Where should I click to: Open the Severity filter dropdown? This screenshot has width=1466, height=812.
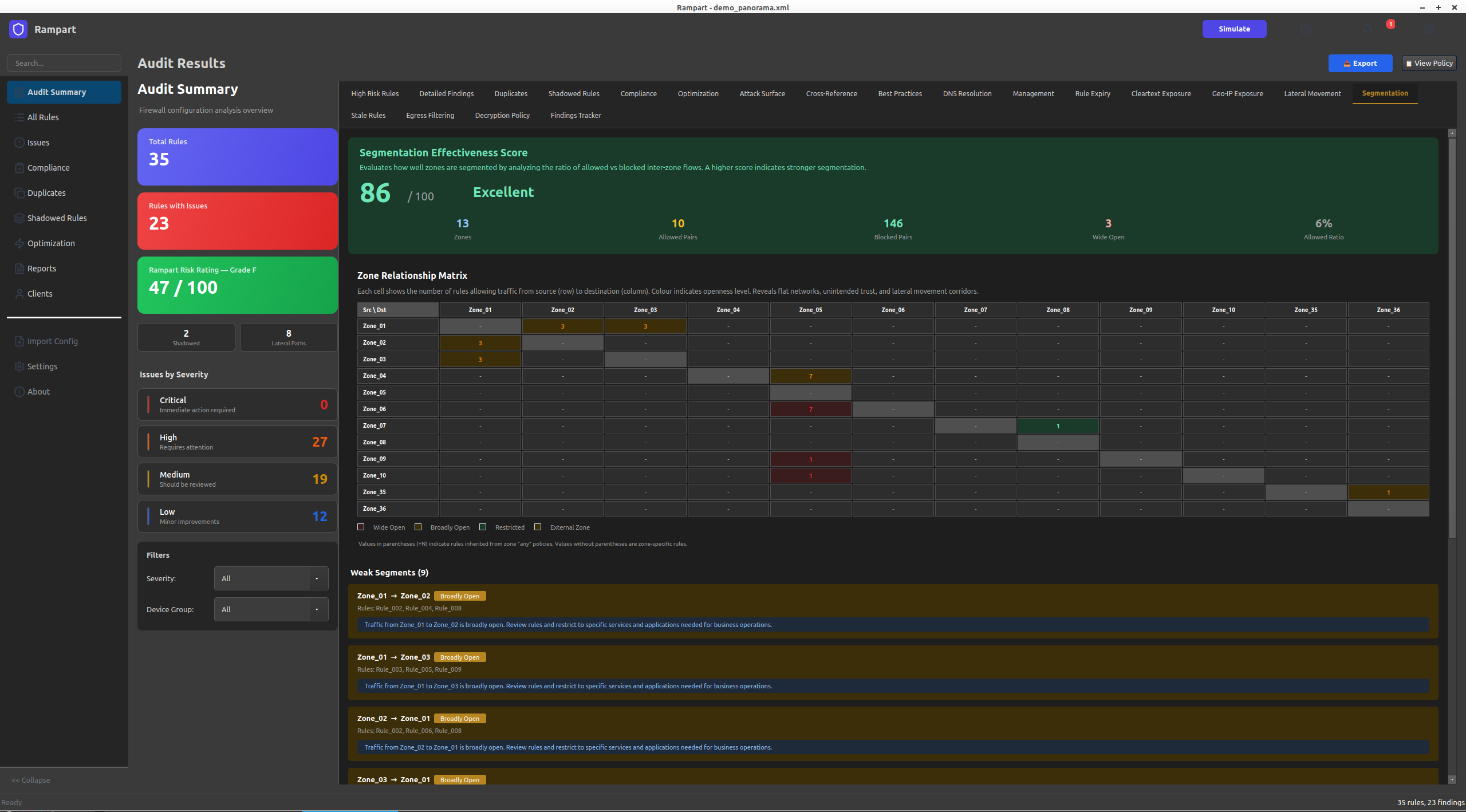coord(271,578)
